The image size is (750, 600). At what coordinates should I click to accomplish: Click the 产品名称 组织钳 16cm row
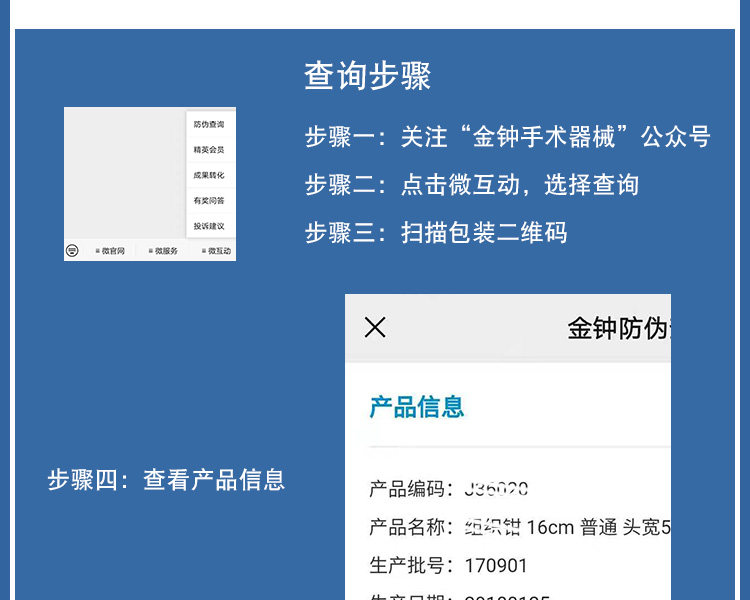tap(520, 527)
